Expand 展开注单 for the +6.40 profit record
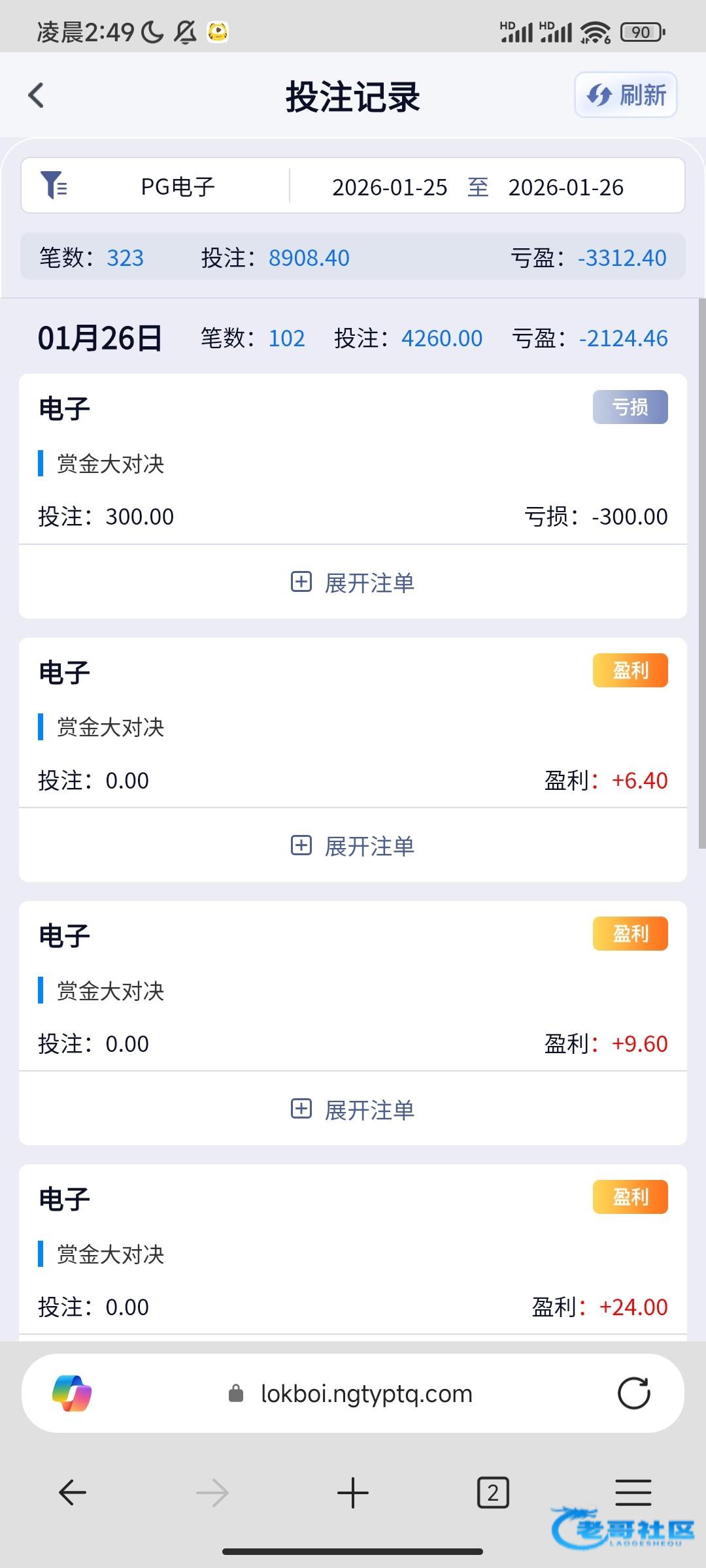Screen dimensions: 706x1568 (x=353, y=845)
